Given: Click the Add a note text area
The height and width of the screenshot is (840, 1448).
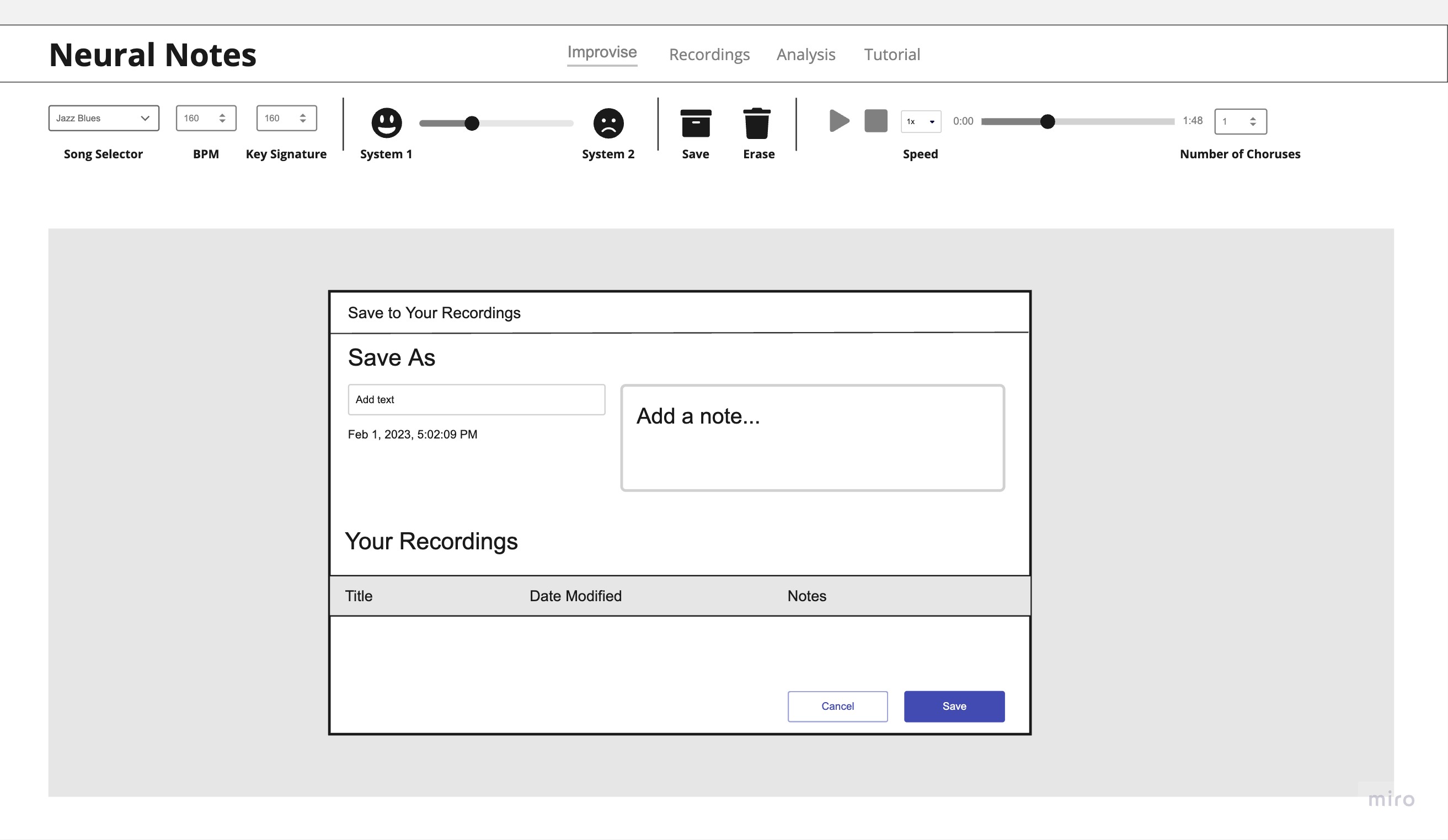Looking at the screenshot, I should click(x=812, y=438).
